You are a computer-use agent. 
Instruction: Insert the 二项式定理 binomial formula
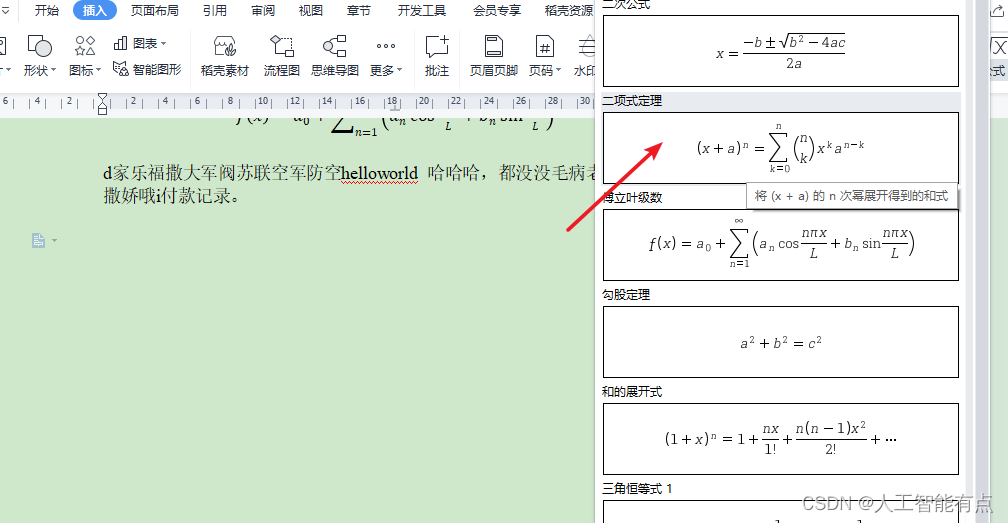pos(780,148)
